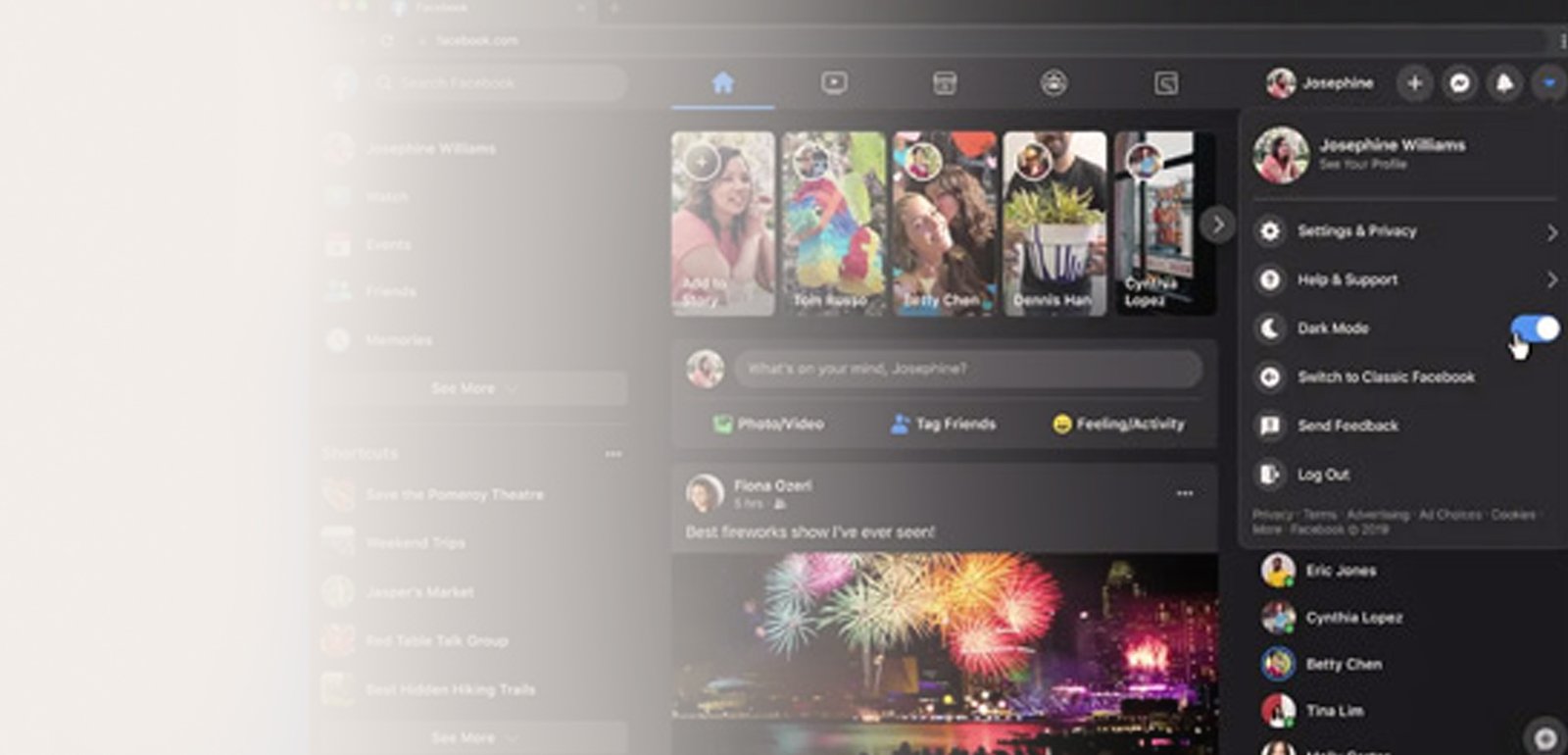
Task: Expand the Settings & Privacy chevron
Action: [1551, 232]
